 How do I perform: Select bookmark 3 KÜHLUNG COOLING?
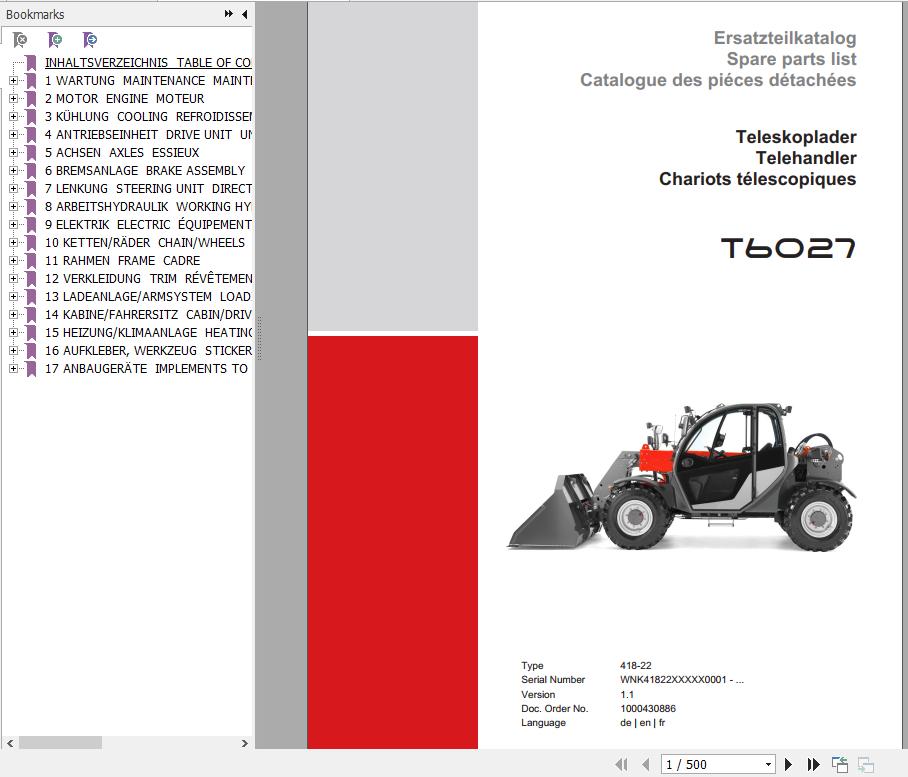point(148,116)
